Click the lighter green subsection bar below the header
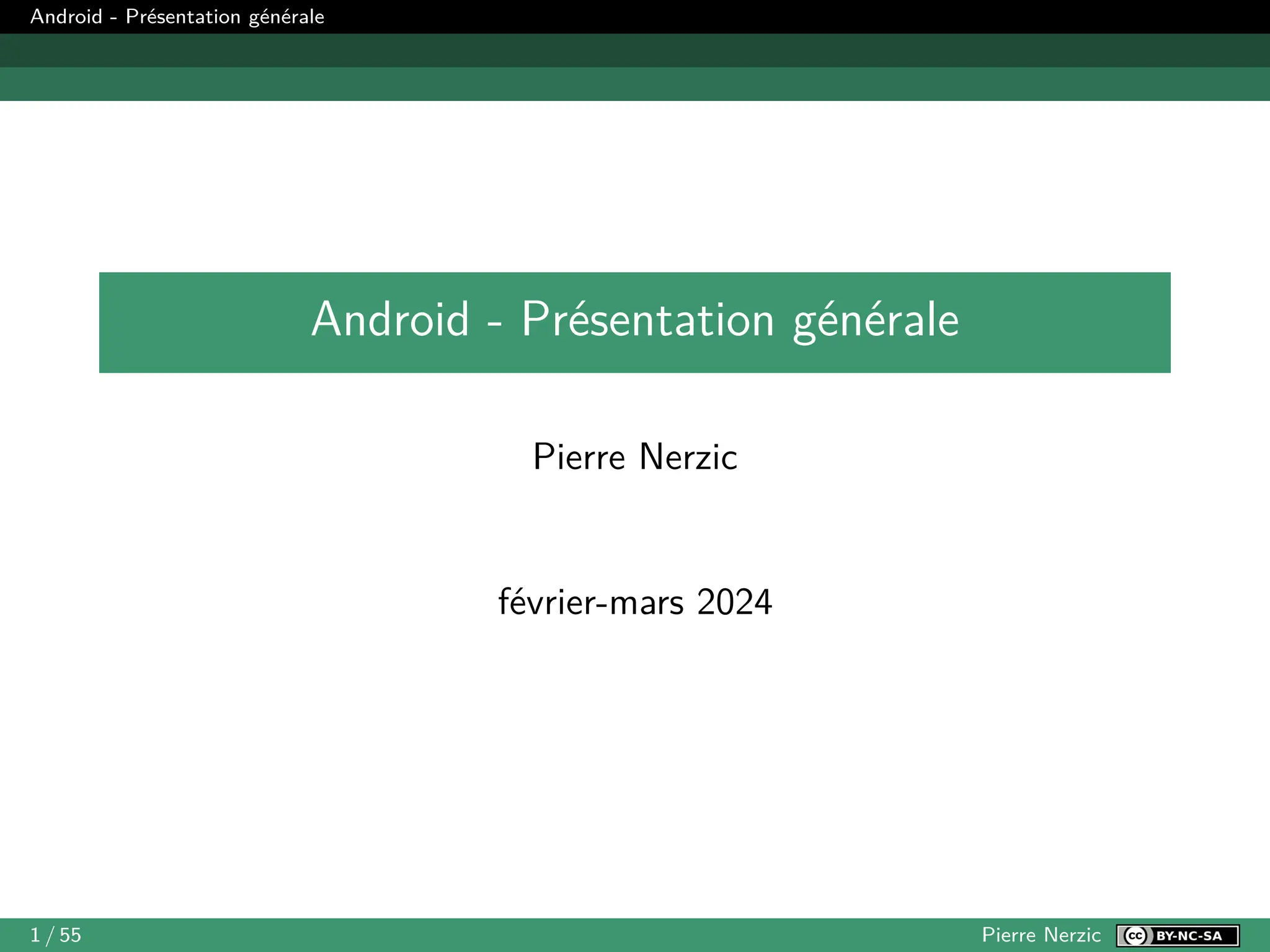 (635, 84)
